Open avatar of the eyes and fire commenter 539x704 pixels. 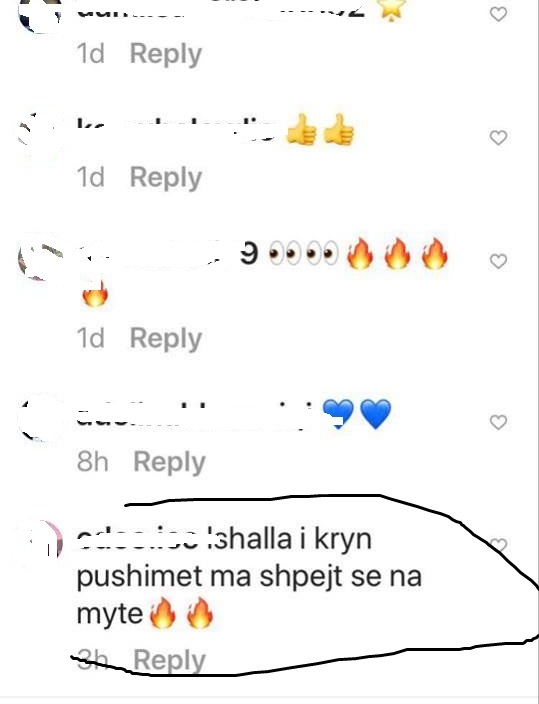(40, 260)
